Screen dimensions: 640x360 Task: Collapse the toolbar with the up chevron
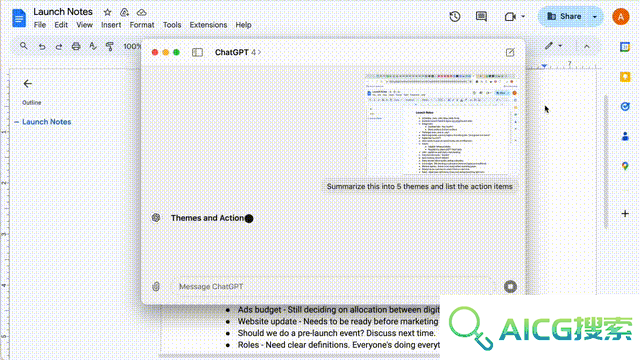pyautogui.click(x=587, y=47)
